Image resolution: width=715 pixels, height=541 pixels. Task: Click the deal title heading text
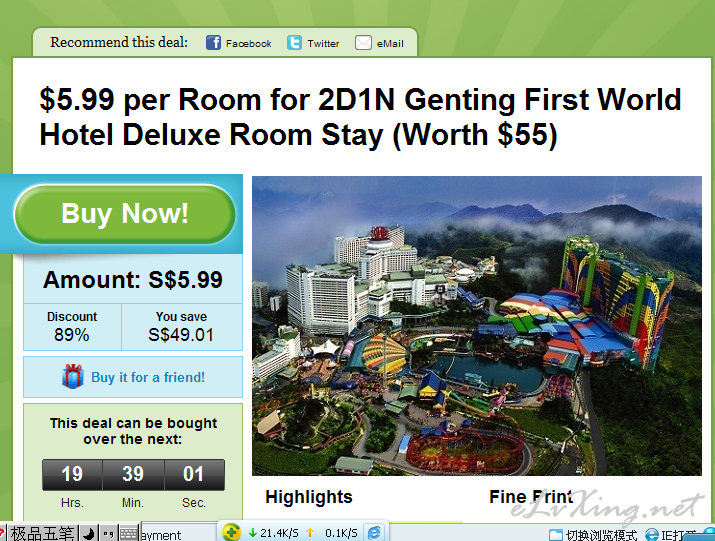[360, 117]
